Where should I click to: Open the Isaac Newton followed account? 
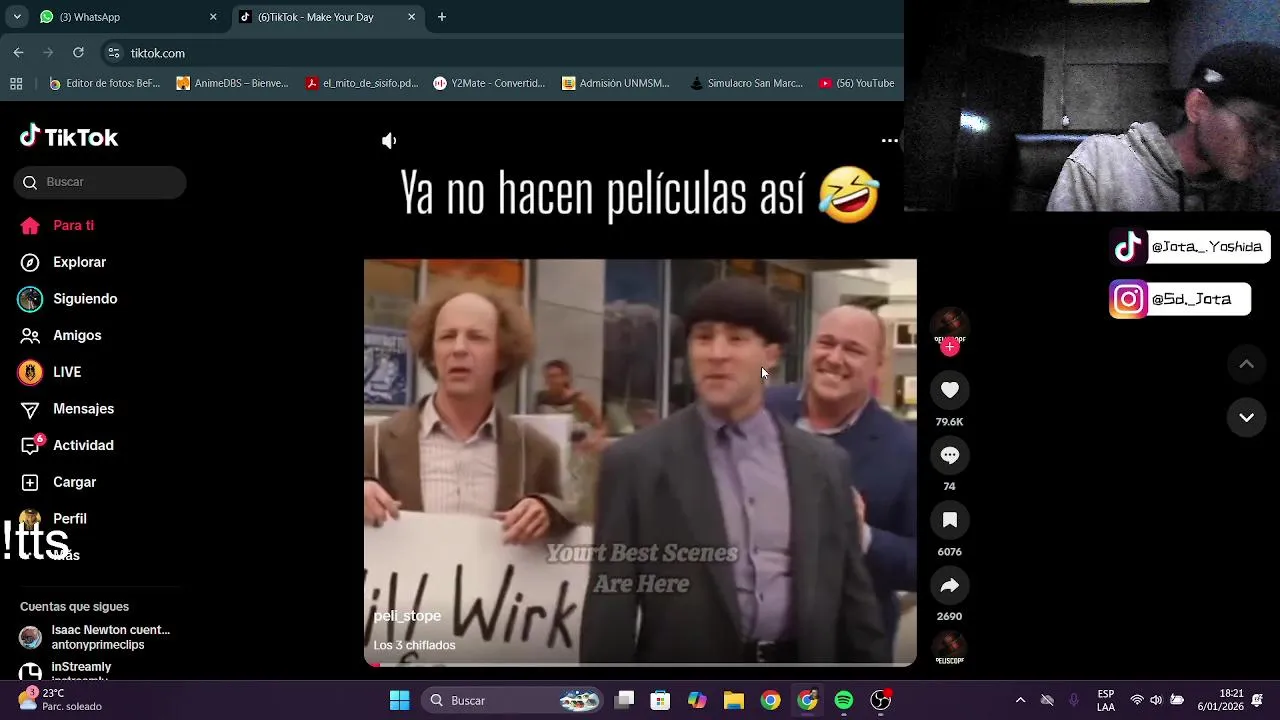(96, 637)
